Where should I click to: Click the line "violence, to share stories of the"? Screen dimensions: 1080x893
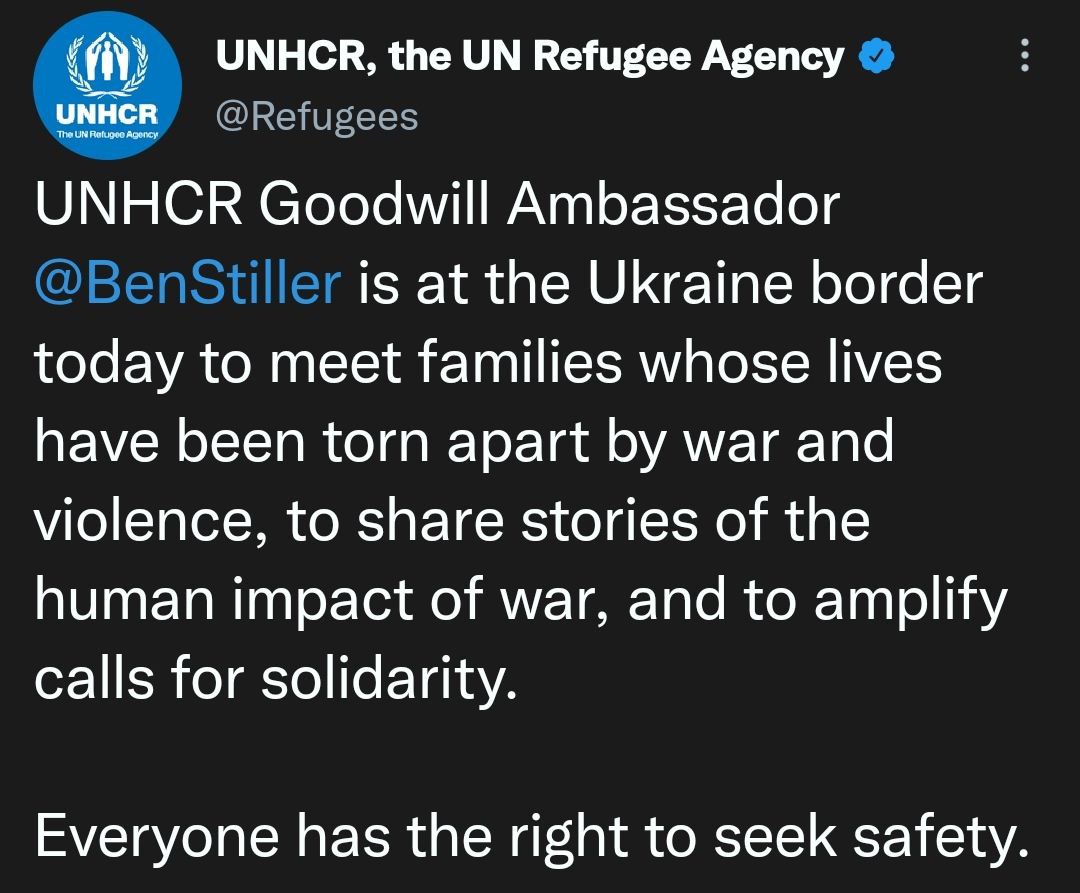click(x=452, y=520)
